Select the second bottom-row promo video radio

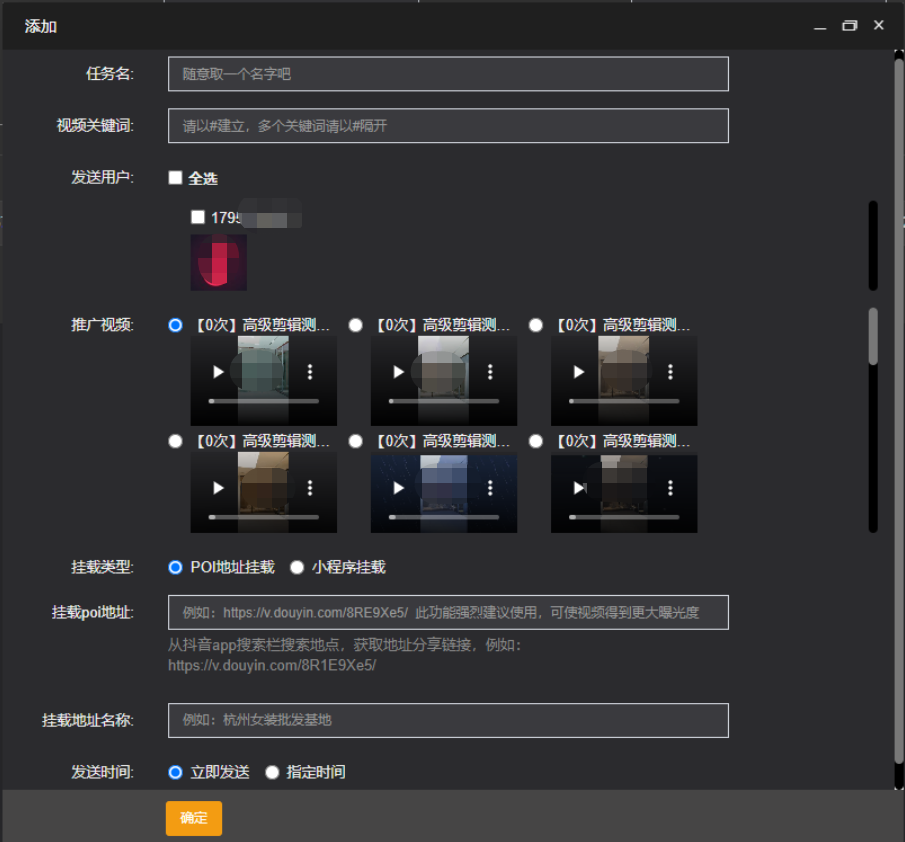[356, 441]
